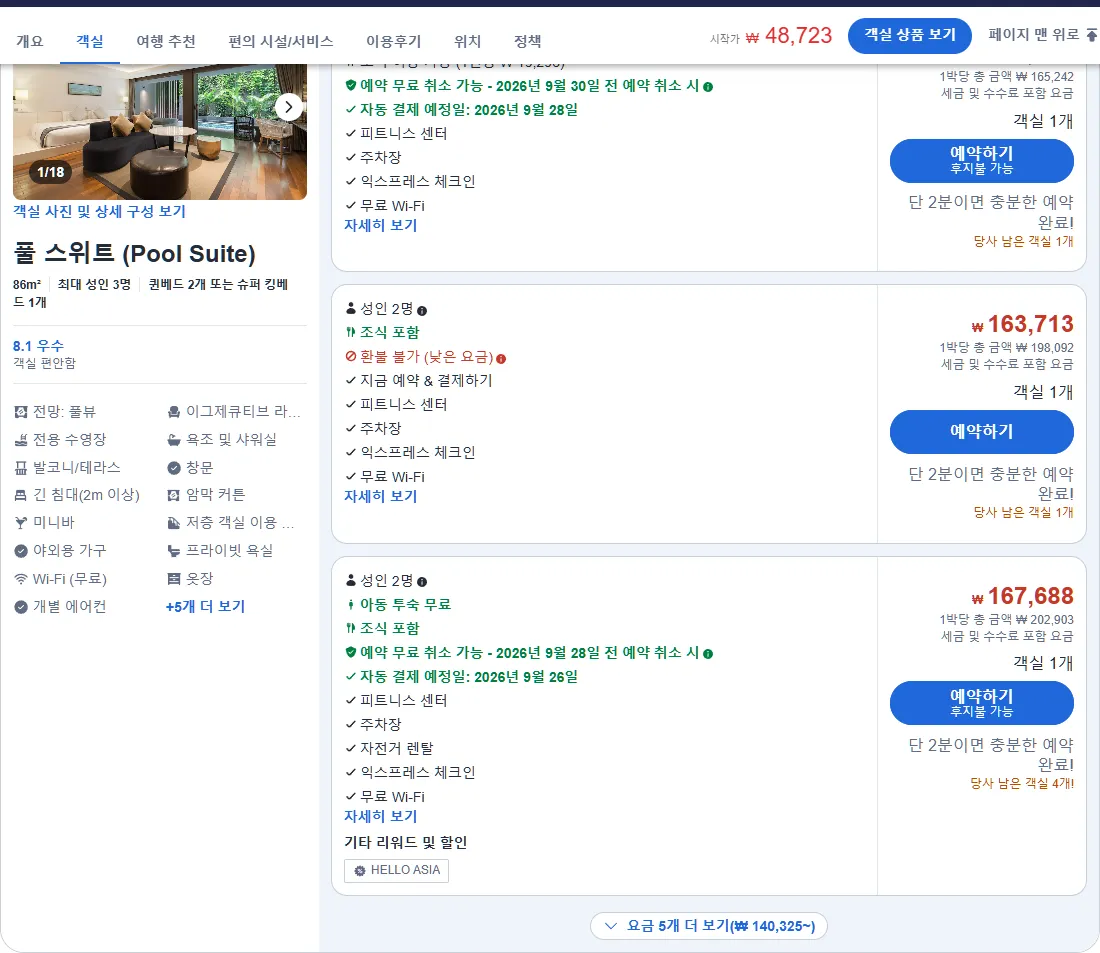Open the 위치 tab
Viewport: 1100px width, 953px height.
467,41
